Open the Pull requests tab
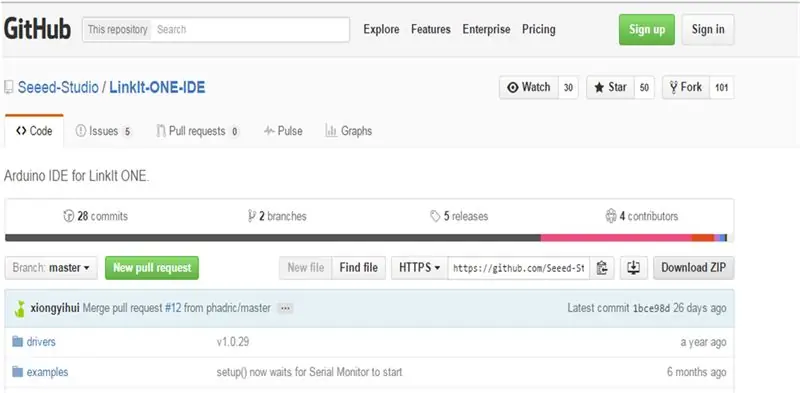 click(x=197, y=131)
